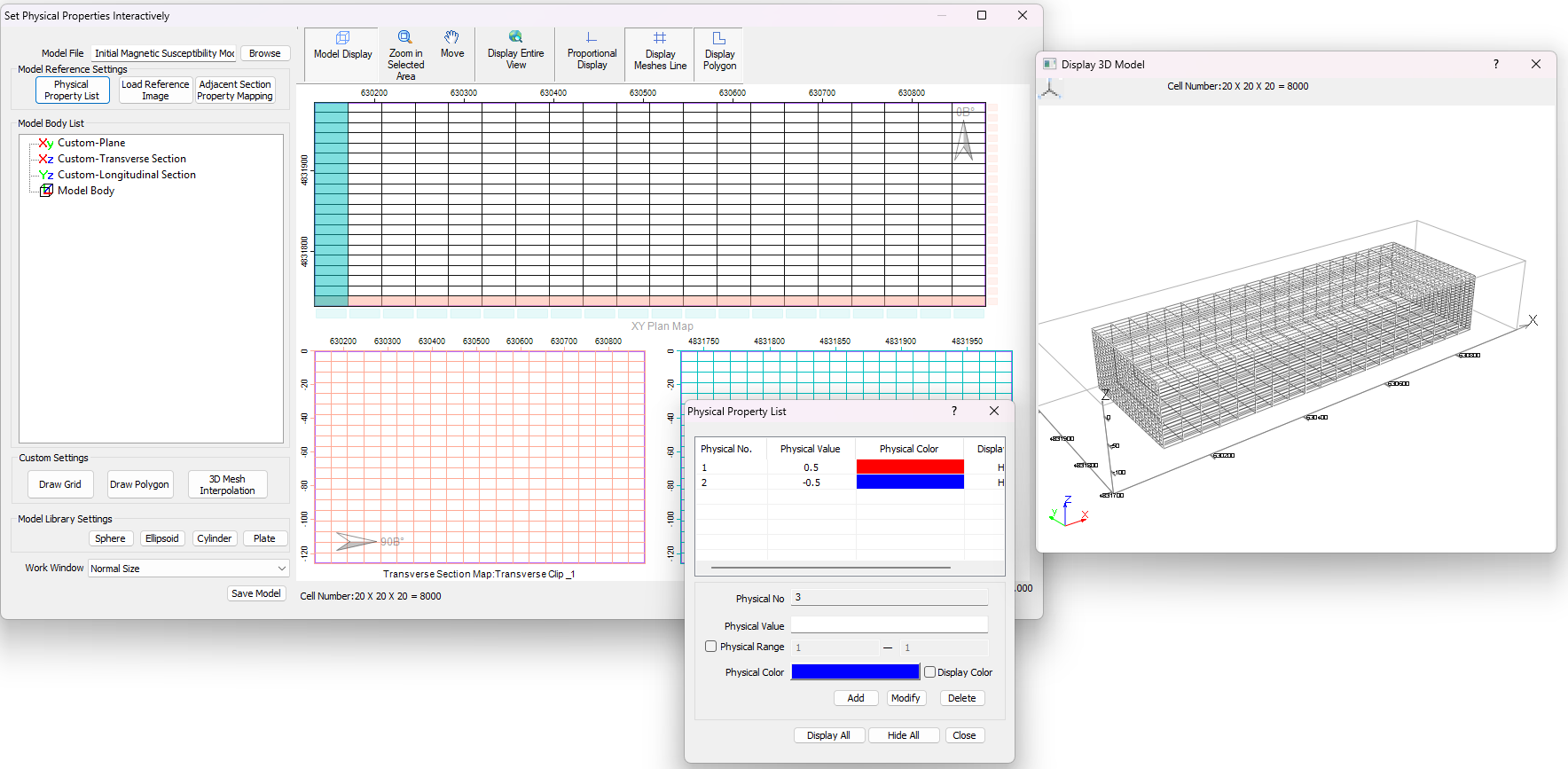This screenshot has height=769, width=1568.
Task: Click into the Physical Value input field
Action: click(889, 625)
